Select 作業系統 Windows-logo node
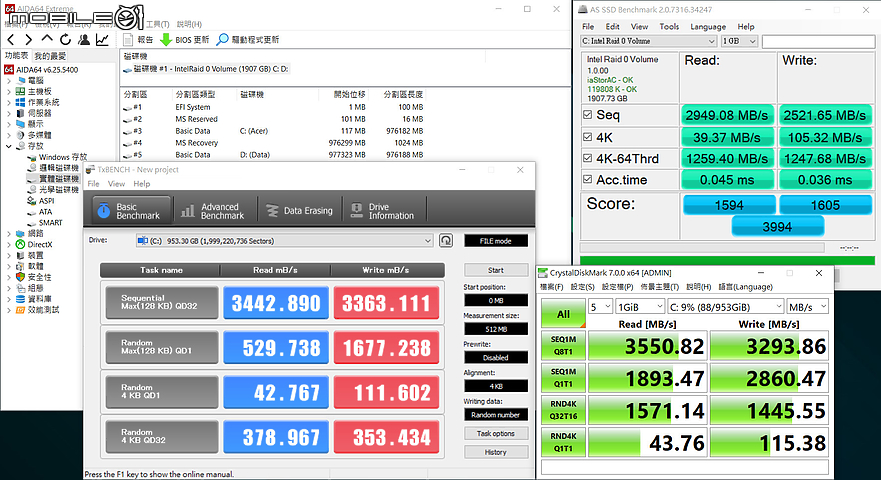This screenshot has height=480, width=881. point(37,102)
